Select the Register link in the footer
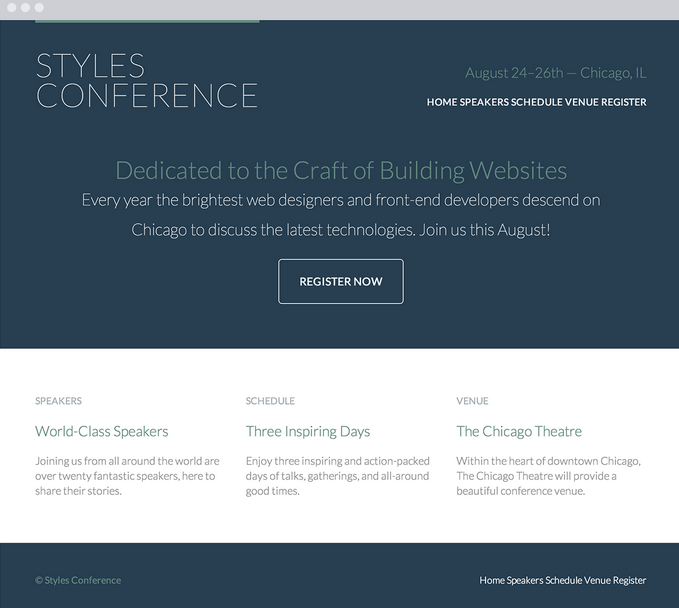679x608 pixels. tap(630, 580)
